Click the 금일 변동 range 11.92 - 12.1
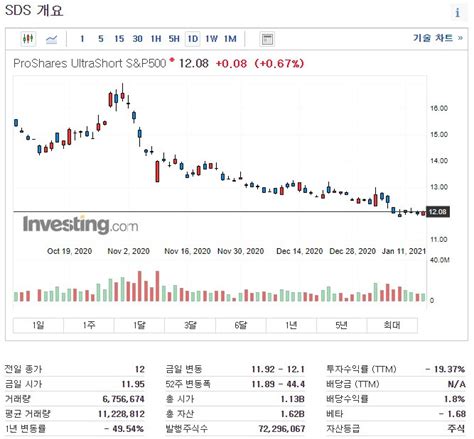This screenshot has width=474, height=439. point(278,369)
